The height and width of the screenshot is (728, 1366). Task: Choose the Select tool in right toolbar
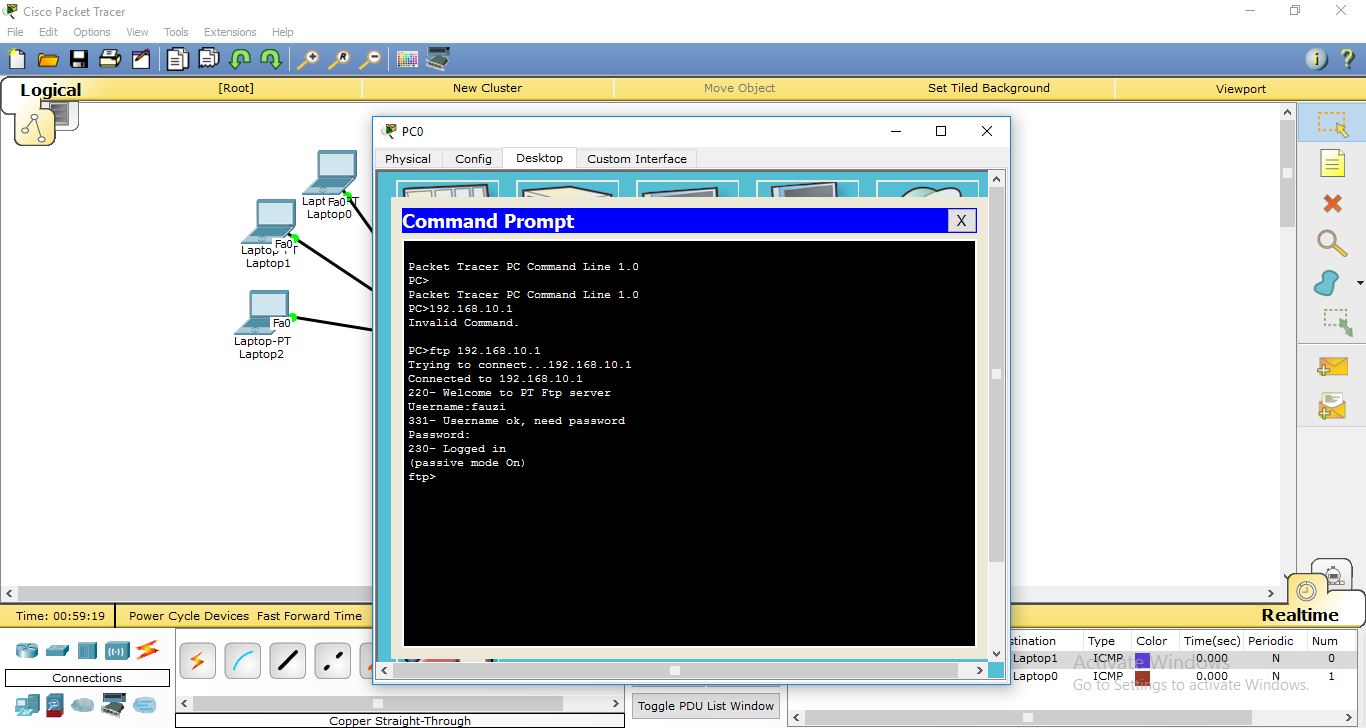coord(1332,124)
